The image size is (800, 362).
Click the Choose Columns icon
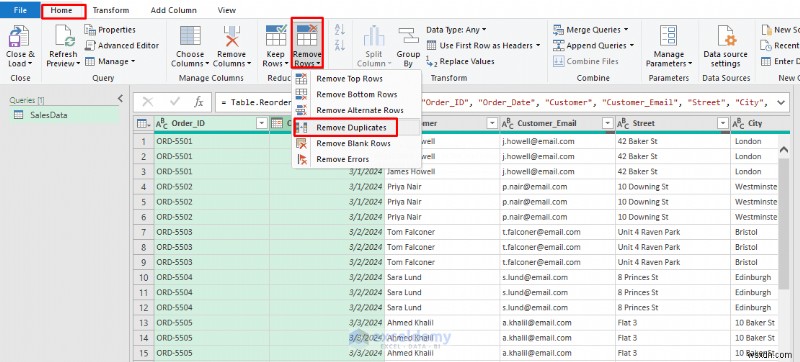point(190,36)
